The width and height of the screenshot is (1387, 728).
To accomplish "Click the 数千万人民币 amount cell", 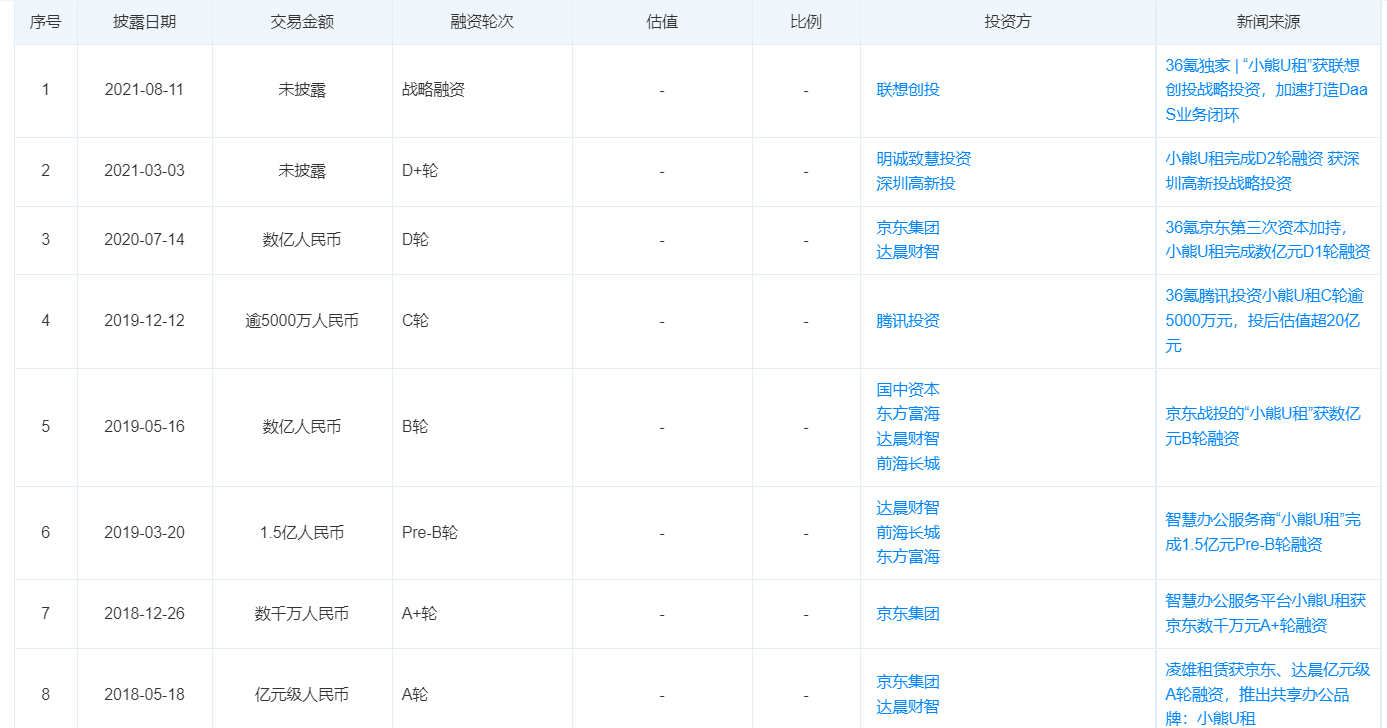I will 302,614.
